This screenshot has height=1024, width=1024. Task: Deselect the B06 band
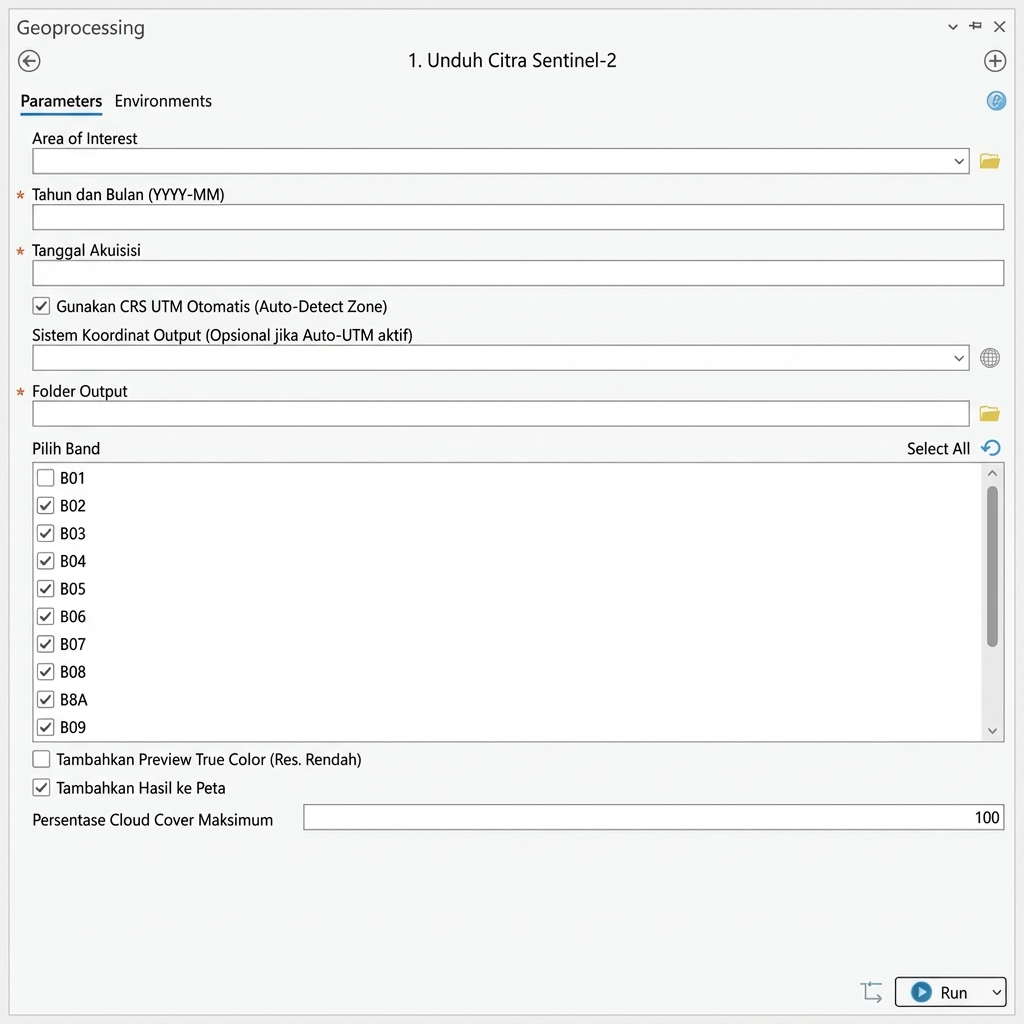[45, 616]
